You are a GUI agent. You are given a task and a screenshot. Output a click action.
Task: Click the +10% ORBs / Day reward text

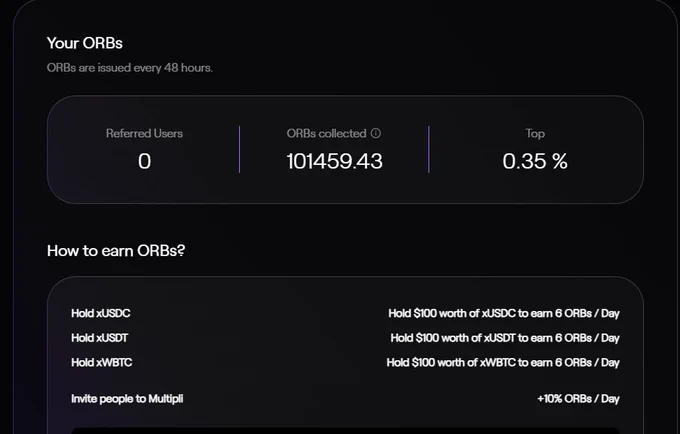tap(578, 398)
